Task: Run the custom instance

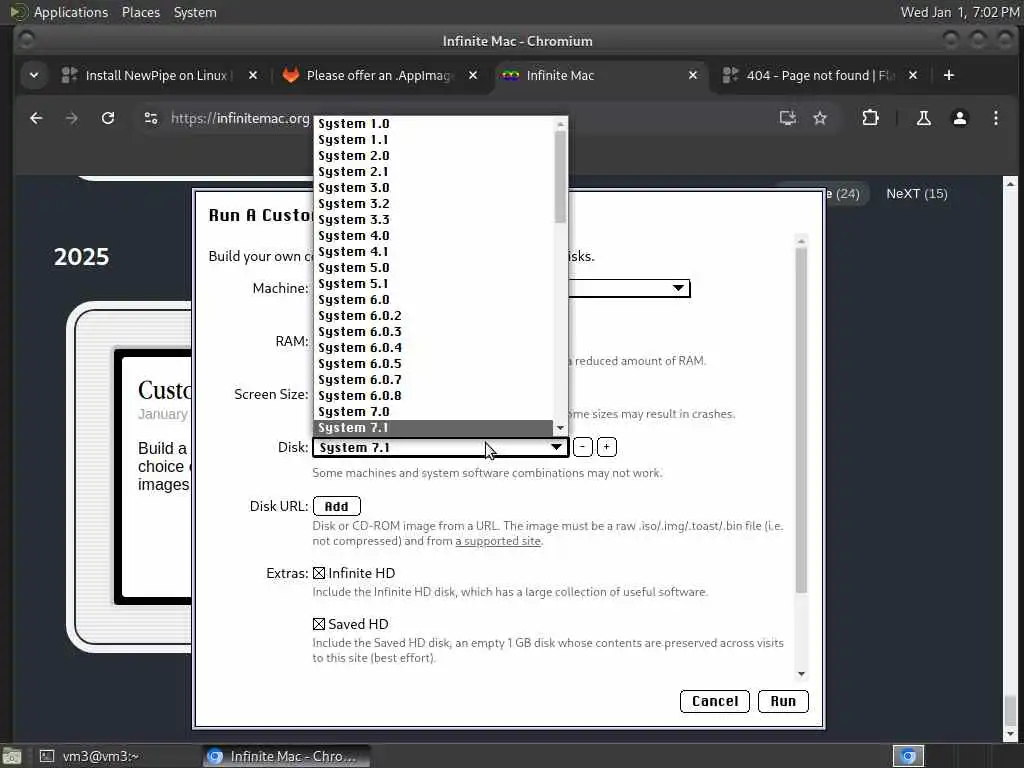Action: click(x=783, y=701)
